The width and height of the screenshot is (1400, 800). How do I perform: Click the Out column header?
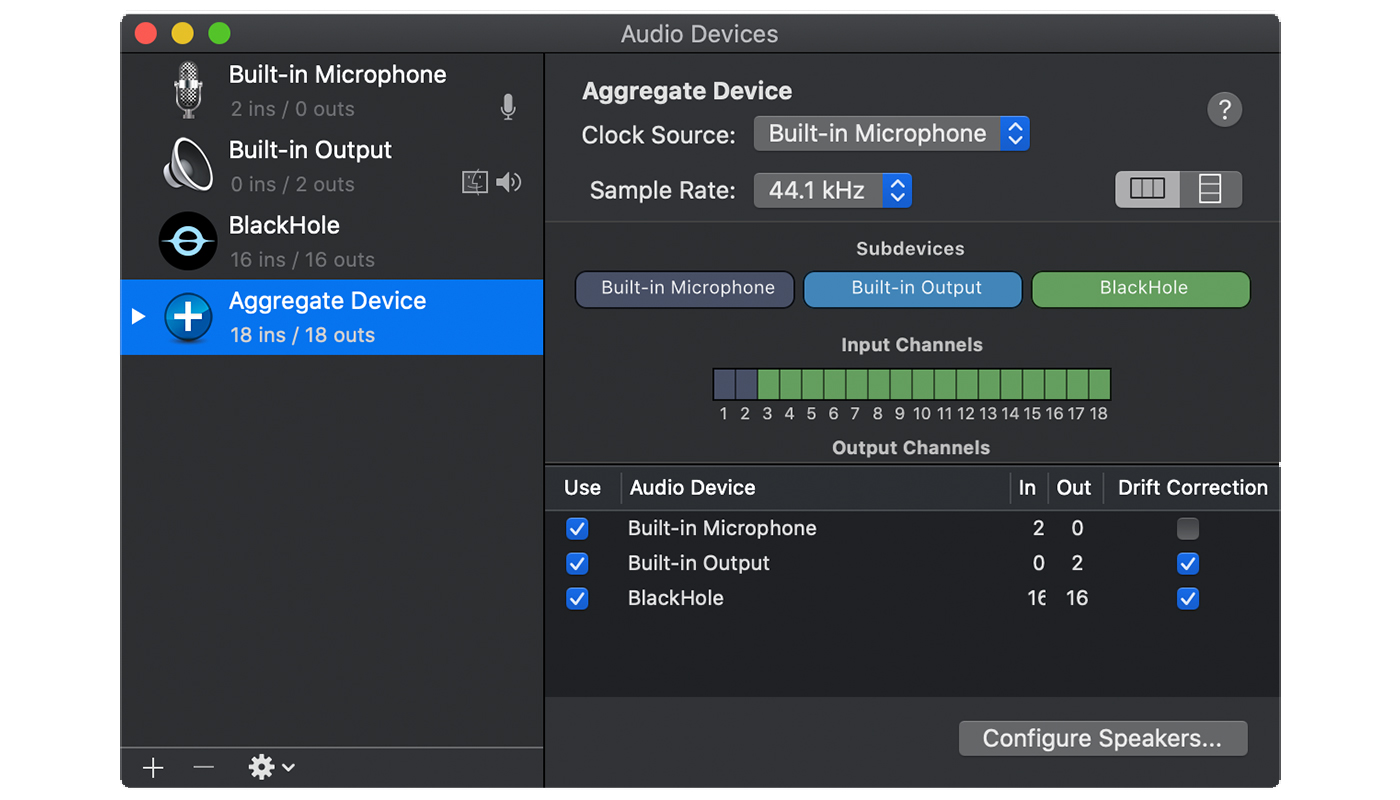click(1074, 488)
